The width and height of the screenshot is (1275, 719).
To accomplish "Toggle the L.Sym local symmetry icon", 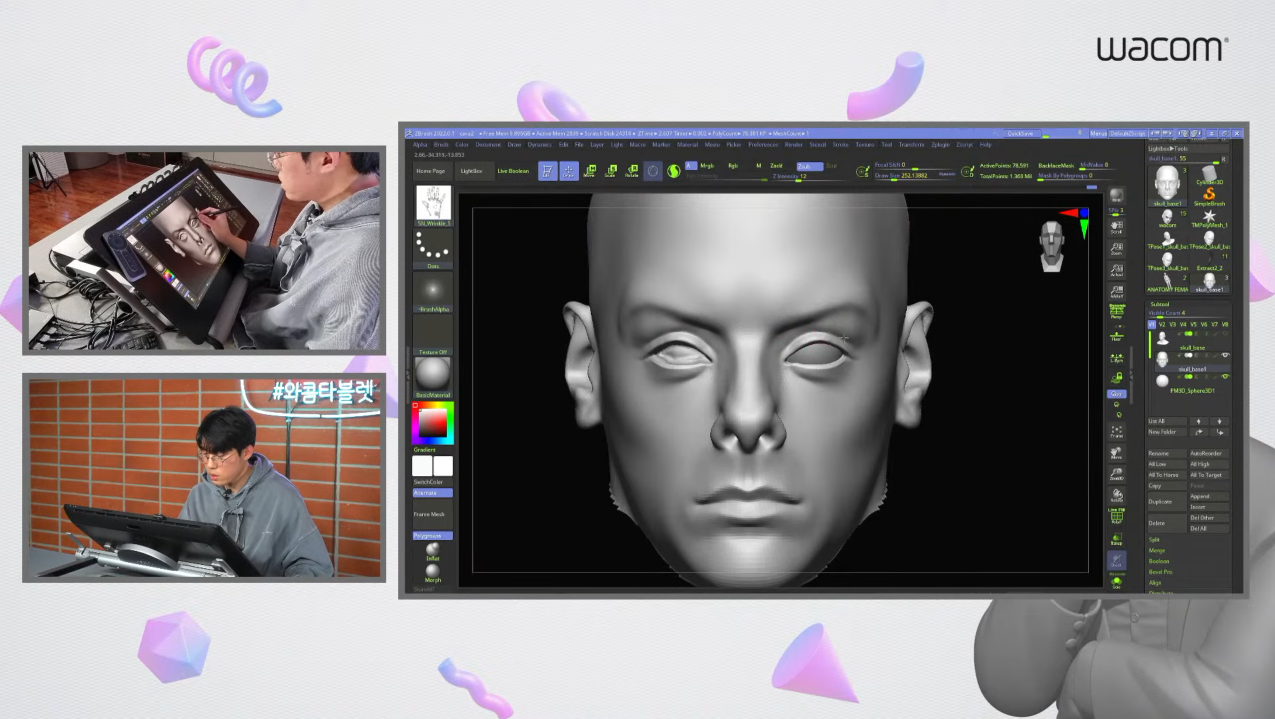I will click(x=1116, y=357).
